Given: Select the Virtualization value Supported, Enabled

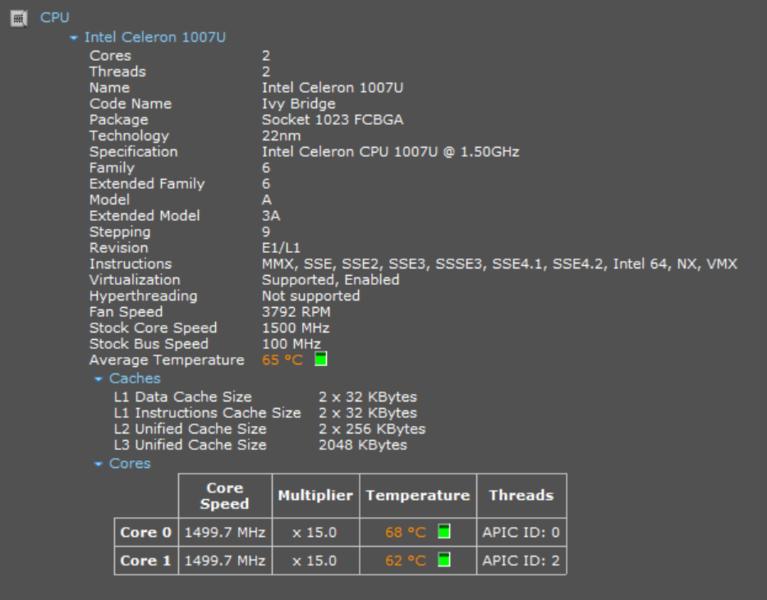Looking at the screenshot, I should (331, 280).
